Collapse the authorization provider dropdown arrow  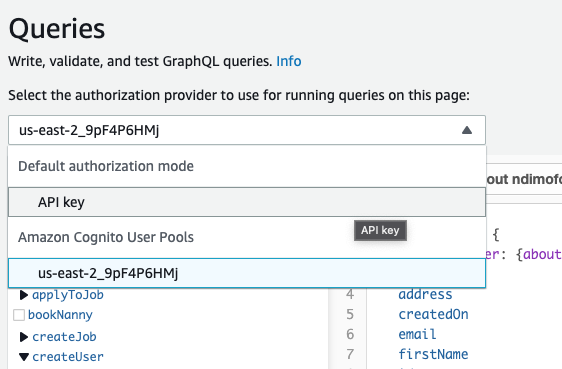(x=467, y=130)
